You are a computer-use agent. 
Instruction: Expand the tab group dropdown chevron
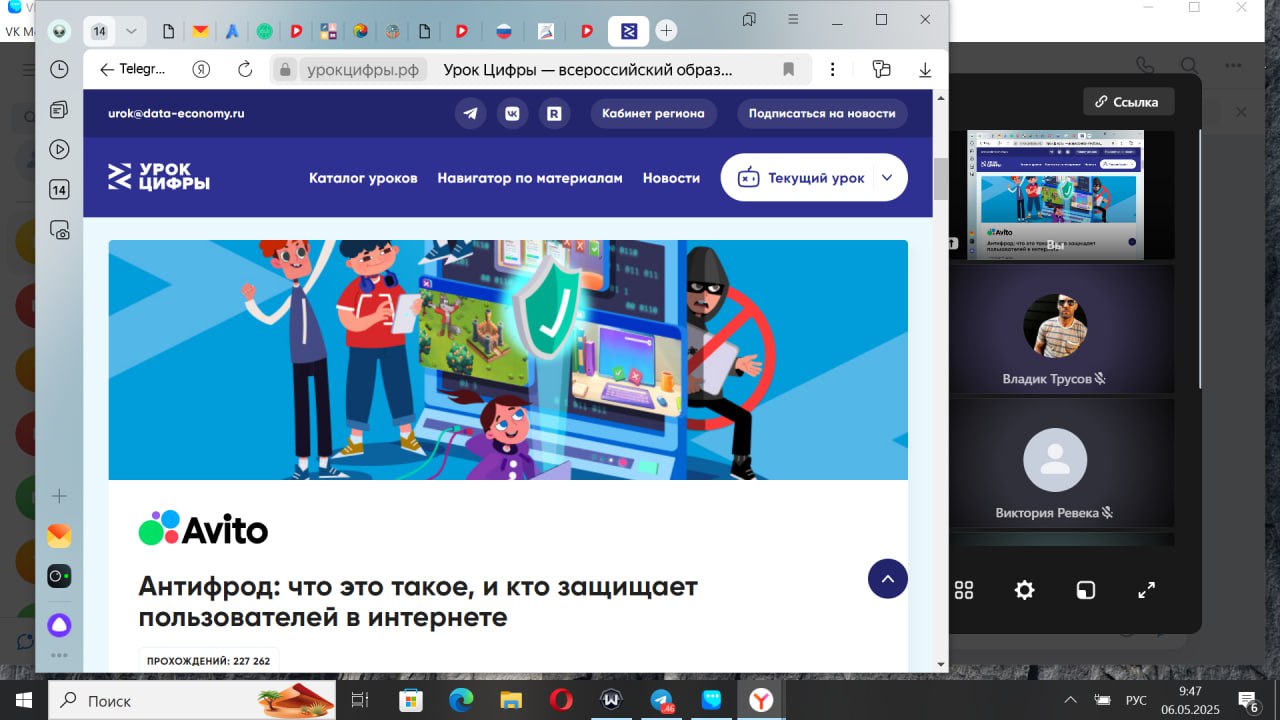click(131, 31)
